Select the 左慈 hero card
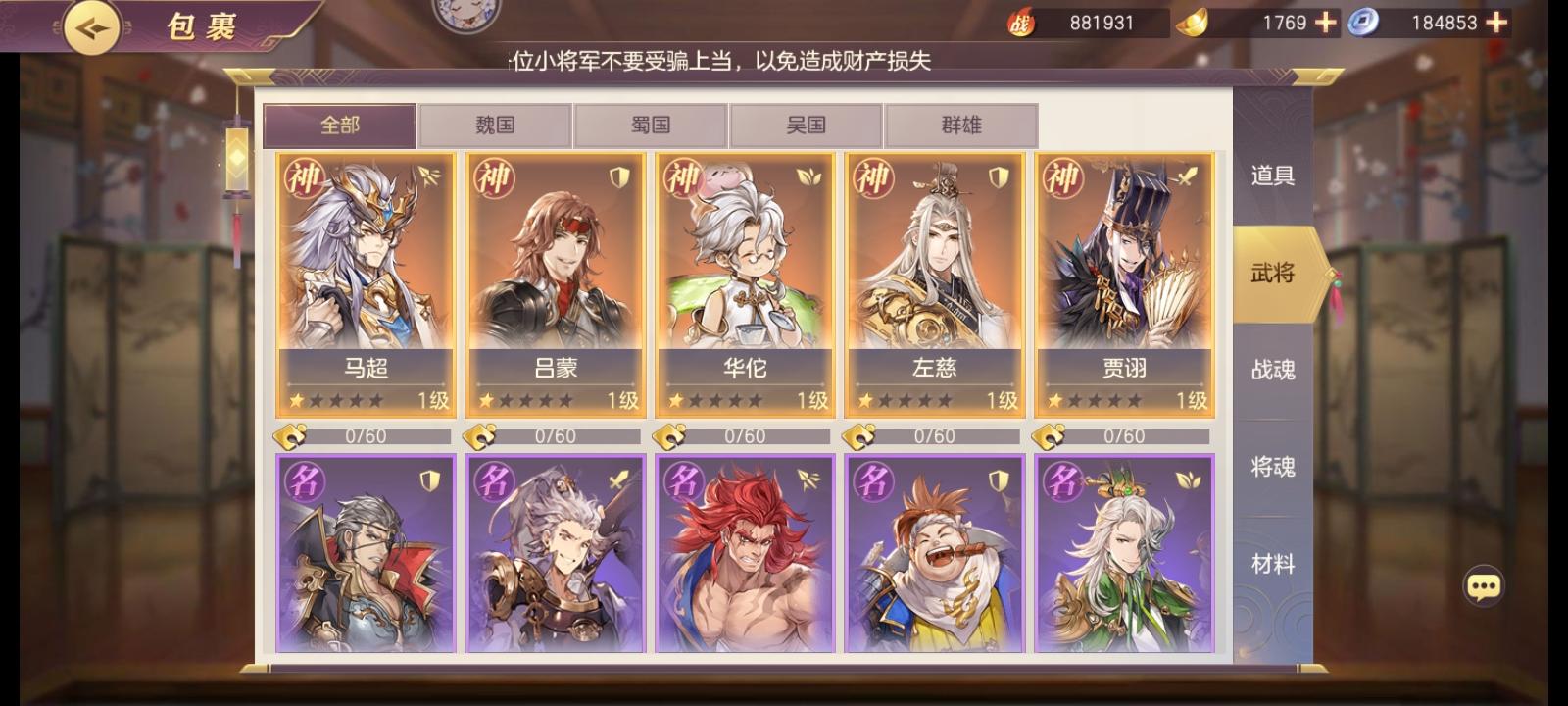Image resolution: width=1568 pixels, height=706 pixels. pos(935,284)
